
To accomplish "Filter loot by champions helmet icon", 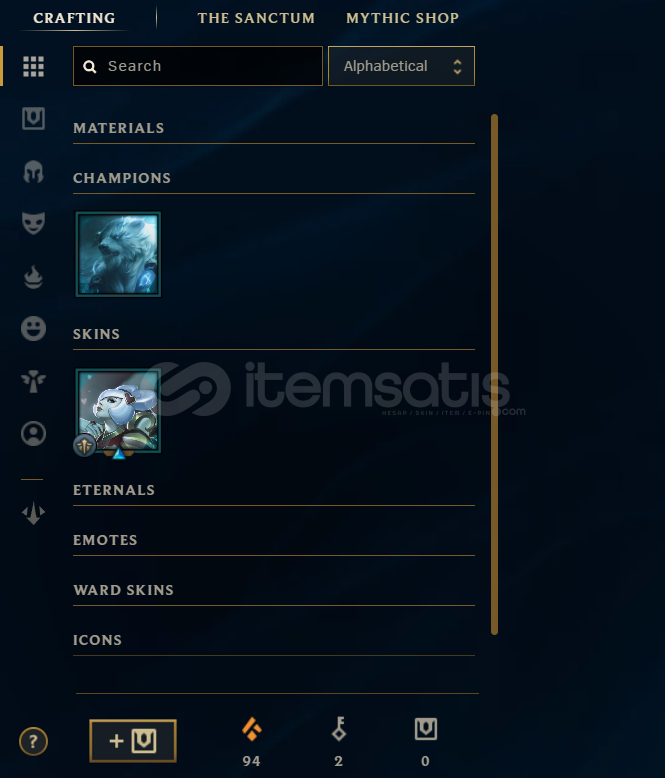I will point(33,172).
